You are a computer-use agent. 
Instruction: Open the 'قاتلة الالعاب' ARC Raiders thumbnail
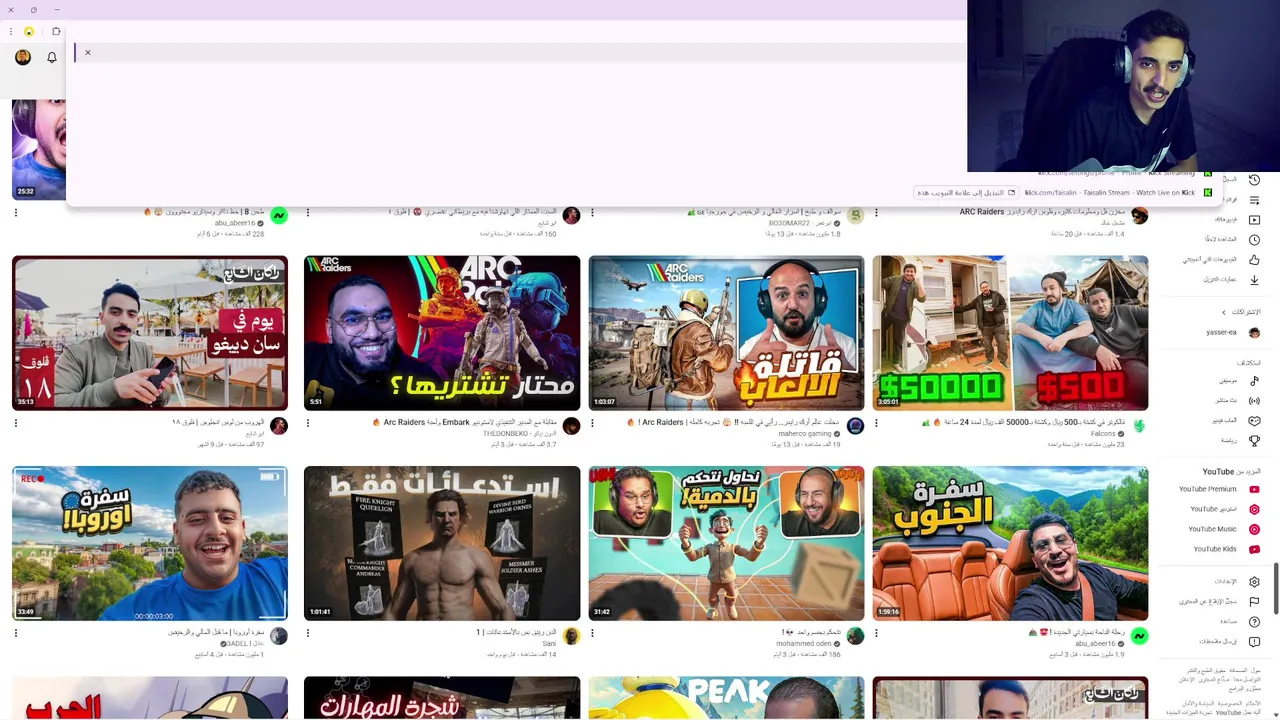click(726, 333)
